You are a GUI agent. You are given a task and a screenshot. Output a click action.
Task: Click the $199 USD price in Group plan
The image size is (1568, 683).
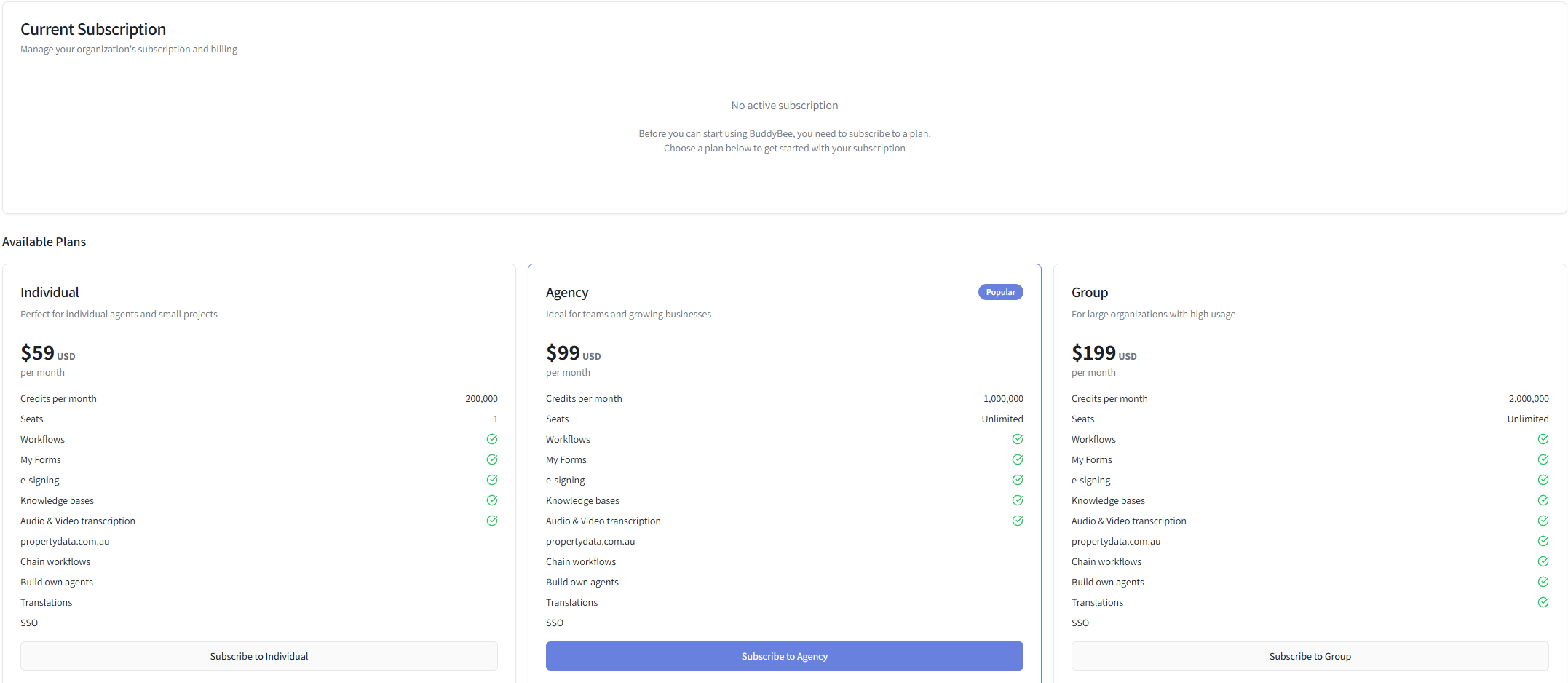pyautogui.click(x=1103, y=353)
